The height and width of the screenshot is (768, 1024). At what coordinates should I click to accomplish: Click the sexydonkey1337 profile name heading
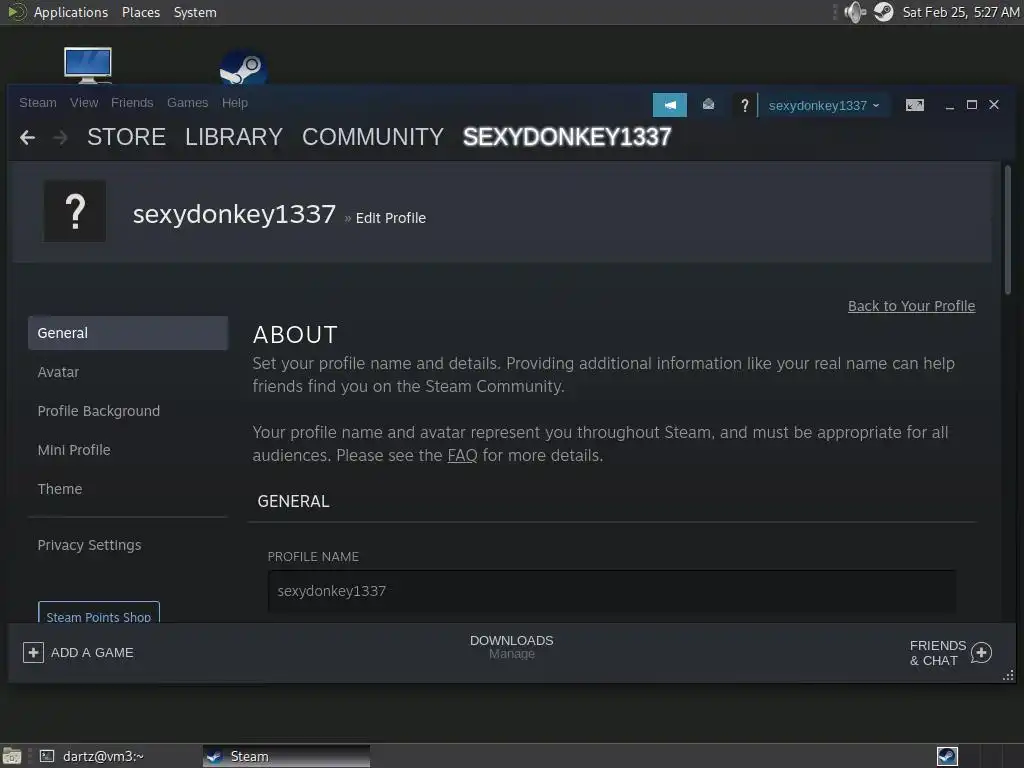(234, 214)
